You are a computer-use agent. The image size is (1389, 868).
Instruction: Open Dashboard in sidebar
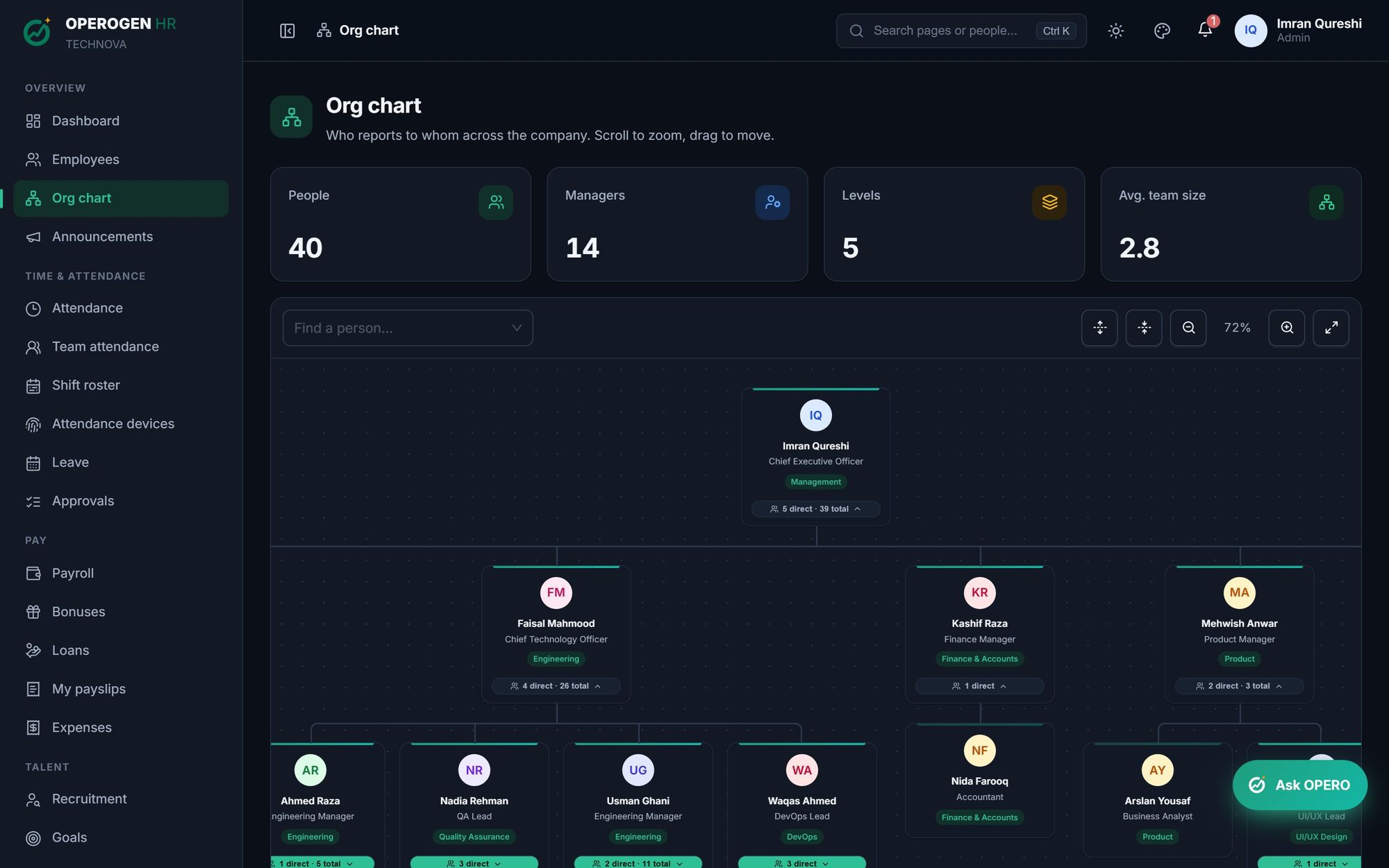[x=121, y=121]
